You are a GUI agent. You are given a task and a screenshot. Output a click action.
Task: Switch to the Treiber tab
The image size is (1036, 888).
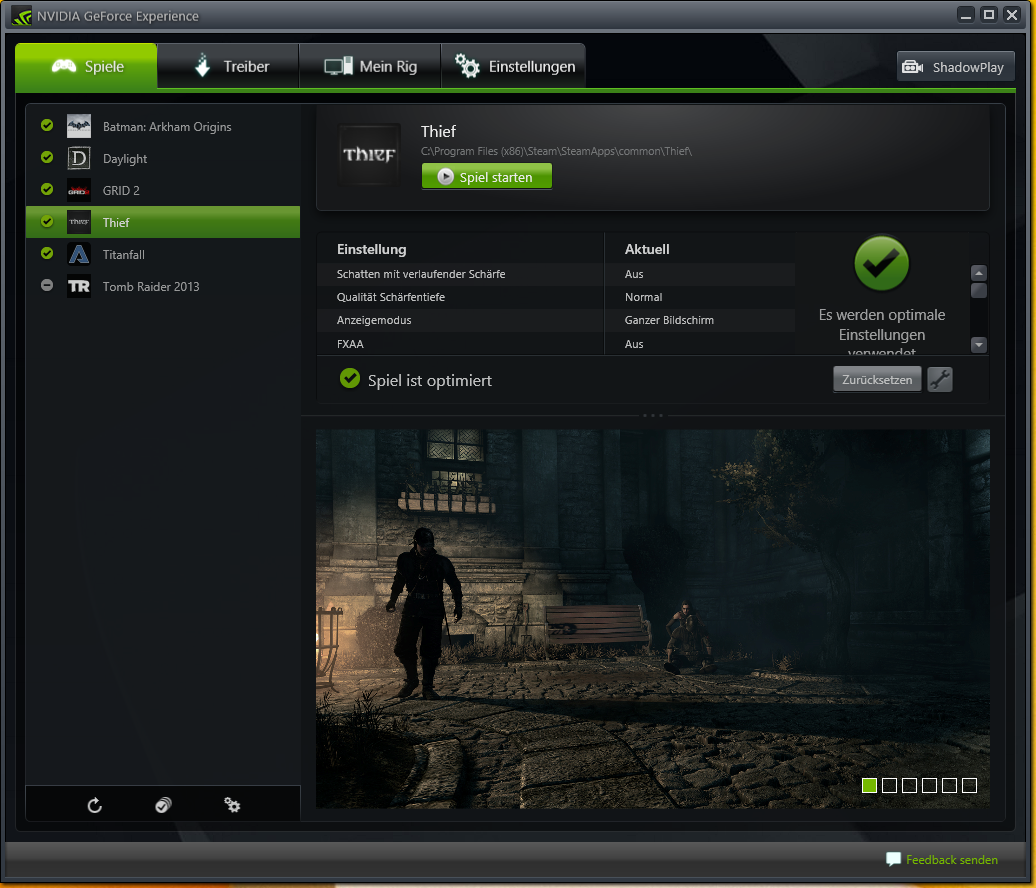(x=229, y=66)
